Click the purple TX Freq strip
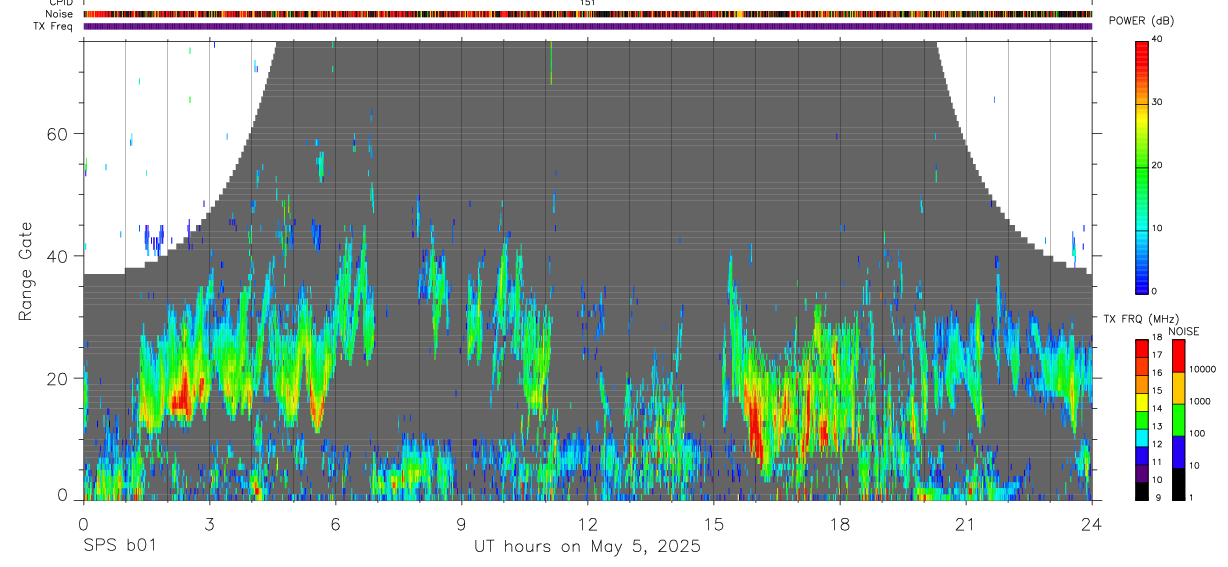Viewport: 1228px width, 567px height. click(x=587, y=26)
